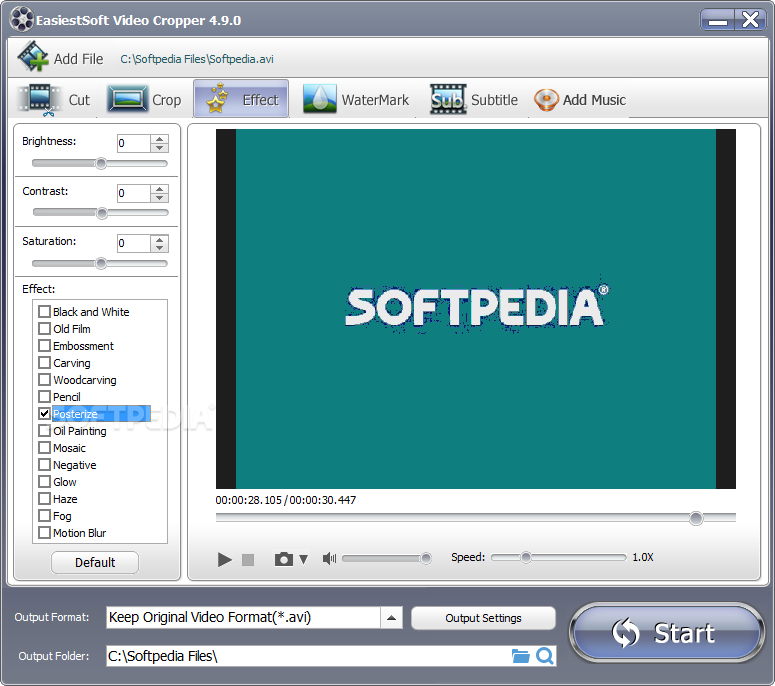Mute audio with the speaker icon
The height and width of the screenshot is (686, 775).
click(x=329, y=558)
